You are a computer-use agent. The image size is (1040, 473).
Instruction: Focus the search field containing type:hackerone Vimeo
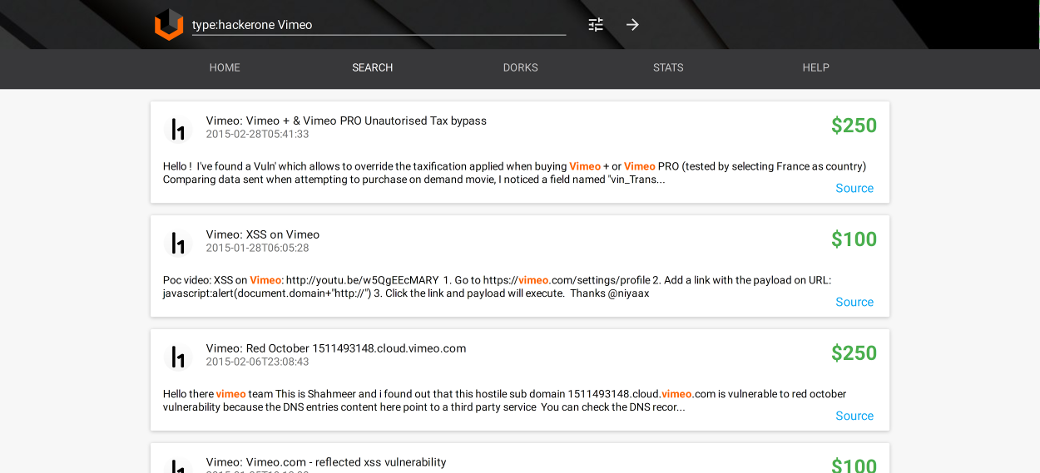[378, 25]
